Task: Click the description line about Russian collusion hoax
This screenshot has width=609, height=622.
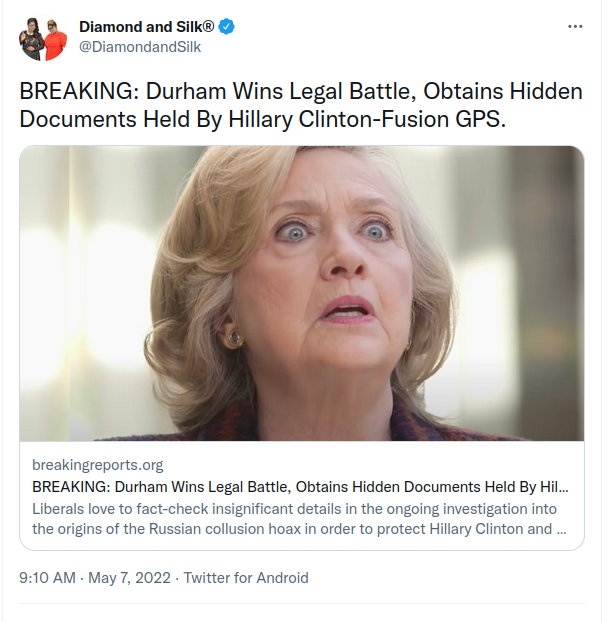Action: pyautogui.click(x=299, y=529)
